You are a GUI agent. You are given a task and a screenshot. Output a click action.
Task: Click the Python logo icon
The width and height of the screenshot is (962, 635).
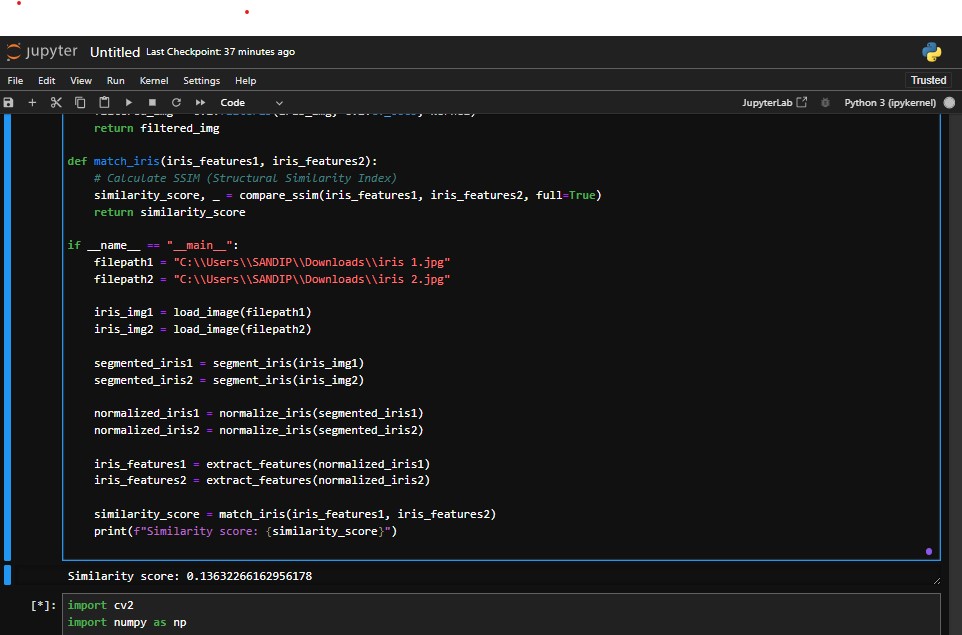[932, 52]
